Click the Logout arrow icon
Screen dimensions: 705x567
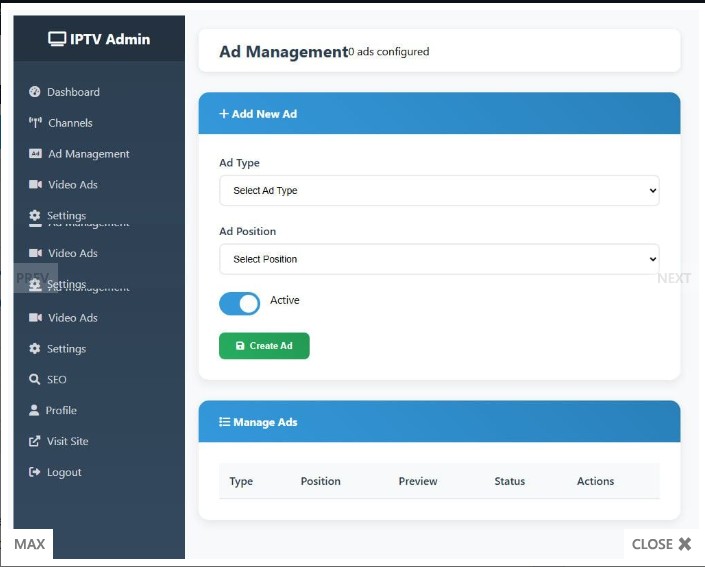[x=35, y=473]
